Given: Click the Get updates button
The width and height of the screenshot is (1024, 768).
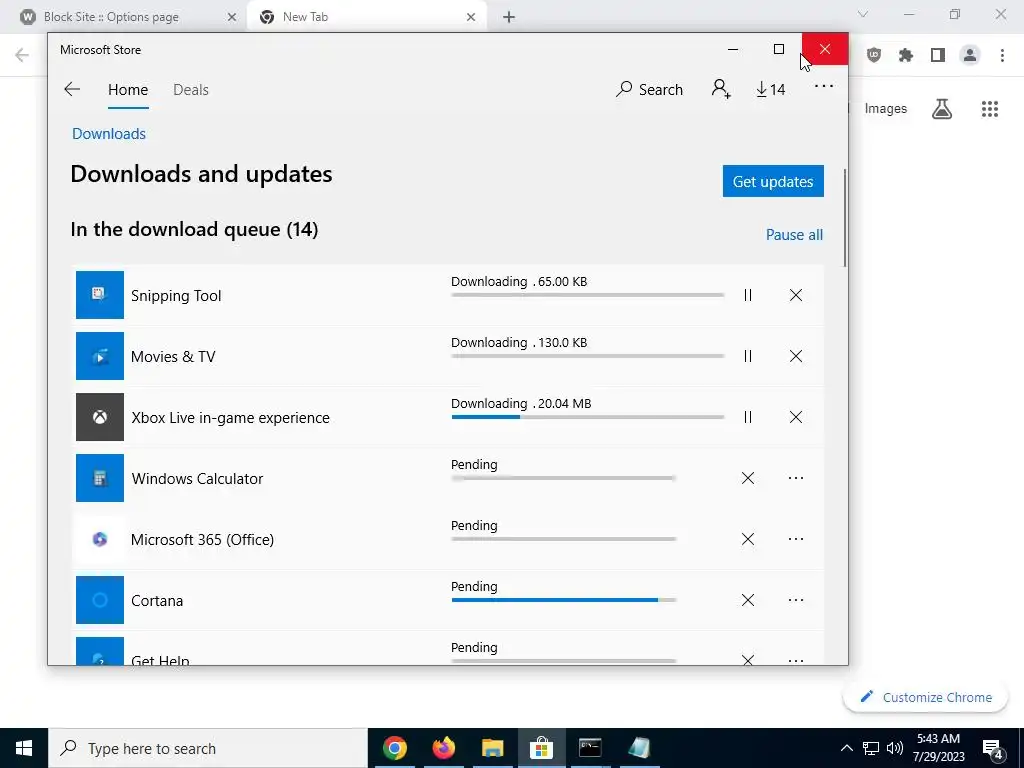Looking at the screenshot, I should (x=773, y=181).
